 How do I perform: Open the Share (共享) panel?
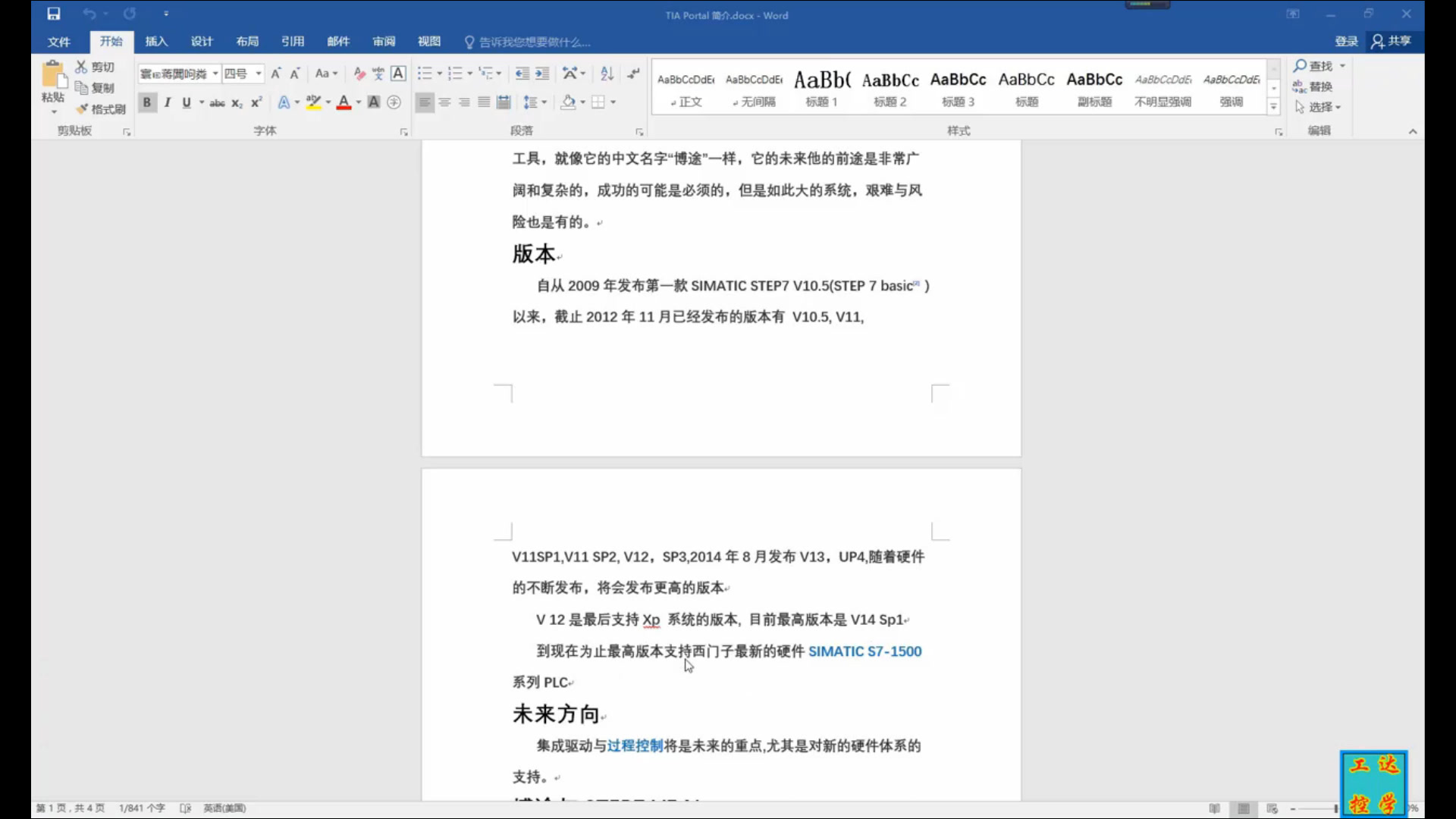tap(1392, 41)
